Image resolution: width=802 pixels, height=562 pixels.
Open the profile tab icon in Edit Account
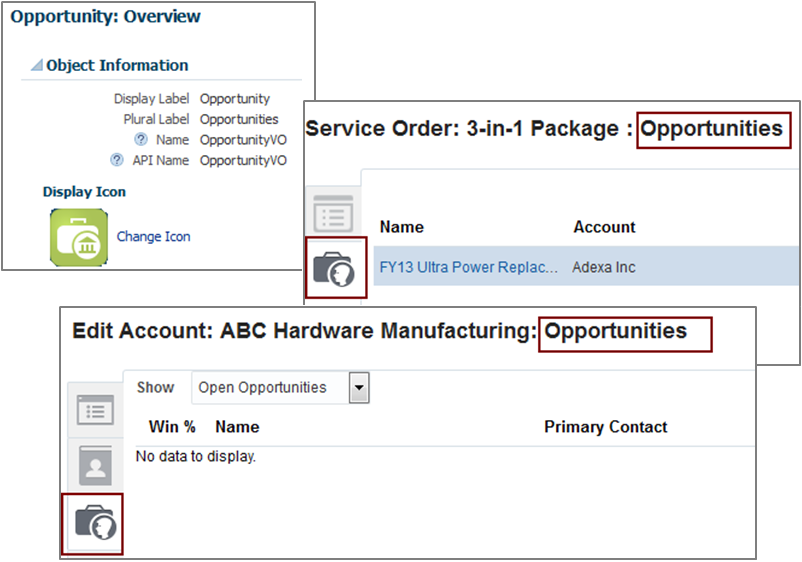(x=95, y=409)
